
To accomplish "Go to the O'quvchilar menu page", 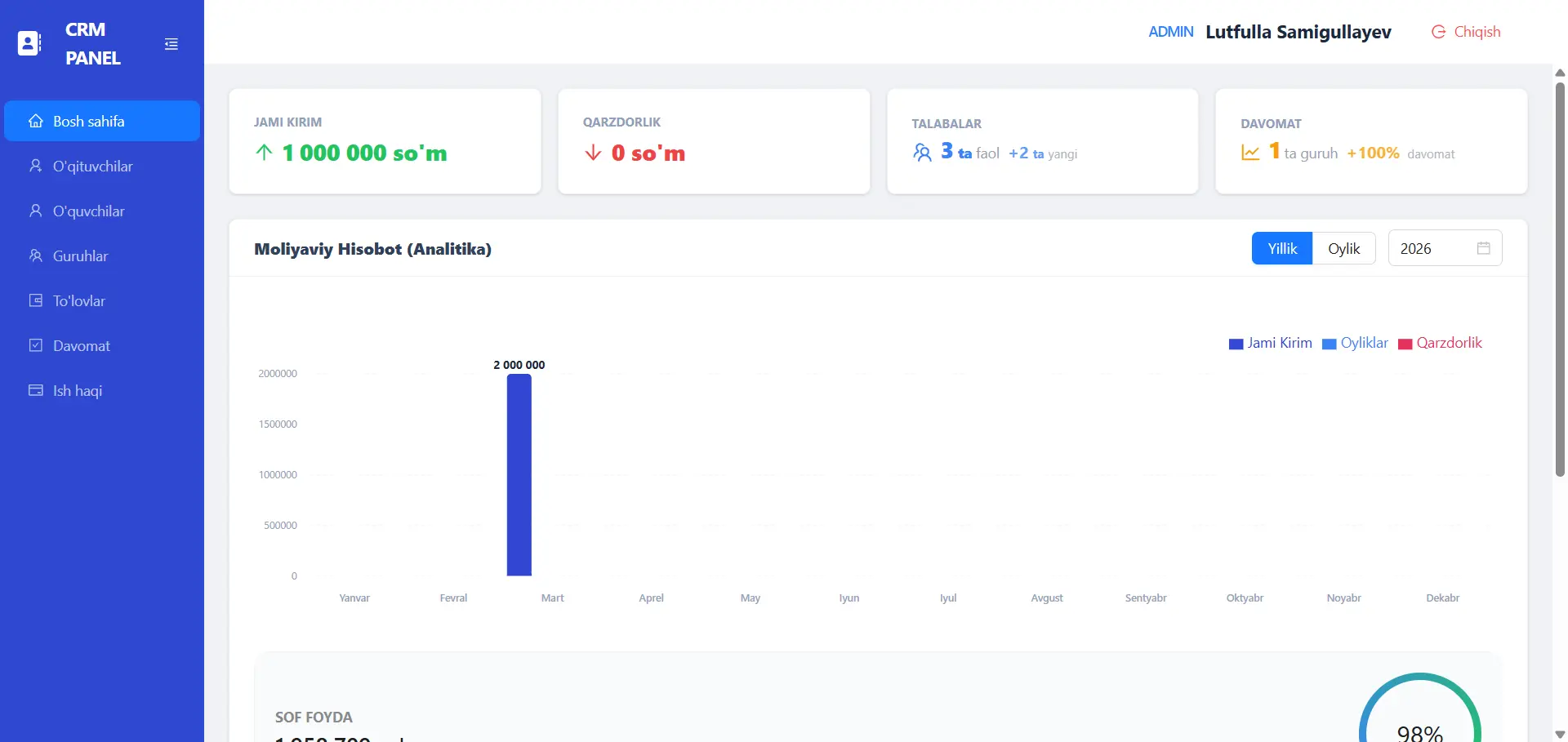I will click(x=88, y=211).
